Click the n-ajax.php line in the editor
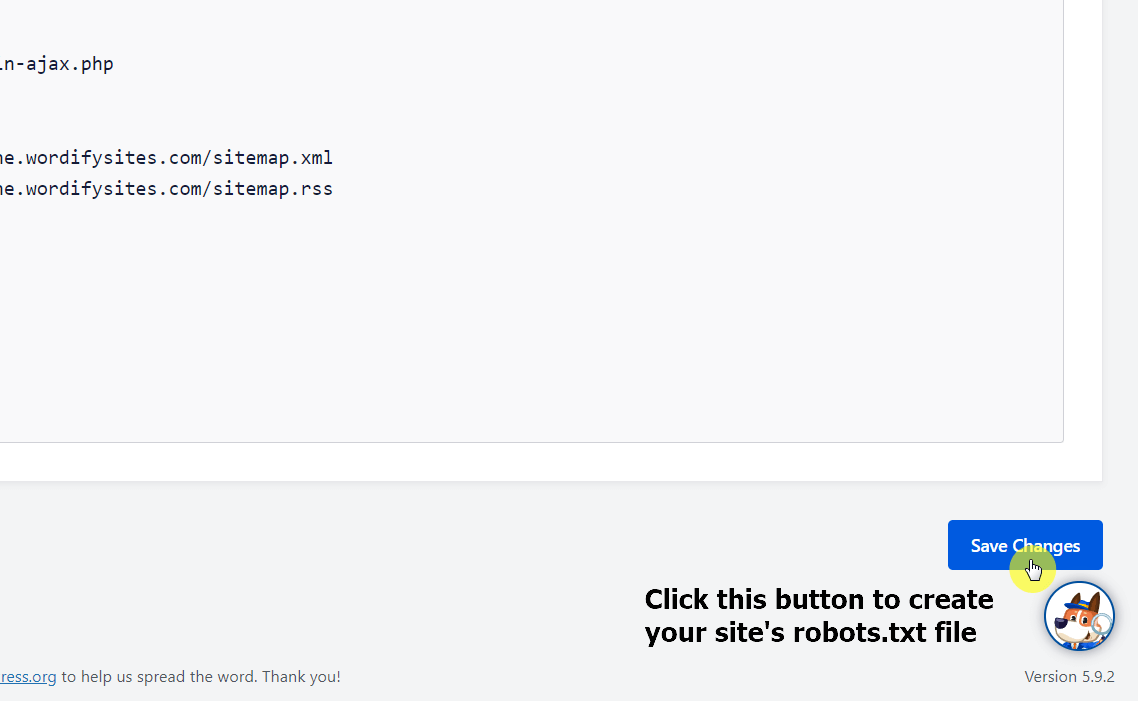Screen dimensions: 1138x701 click(x=56, y=63)
